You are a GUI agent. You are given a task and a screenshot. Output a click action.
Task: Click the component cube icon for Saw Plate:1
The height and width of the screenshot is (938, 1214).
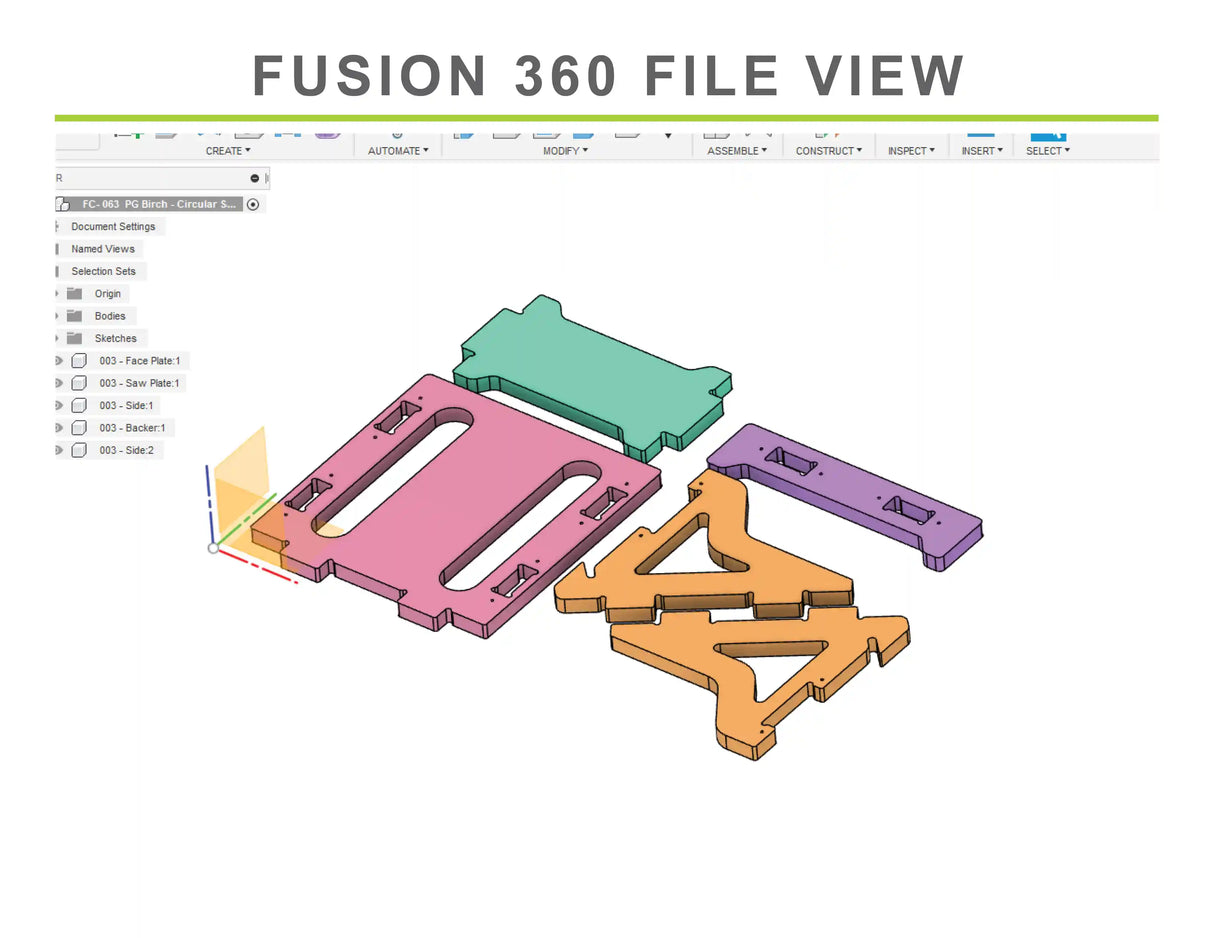coord(79,383)
